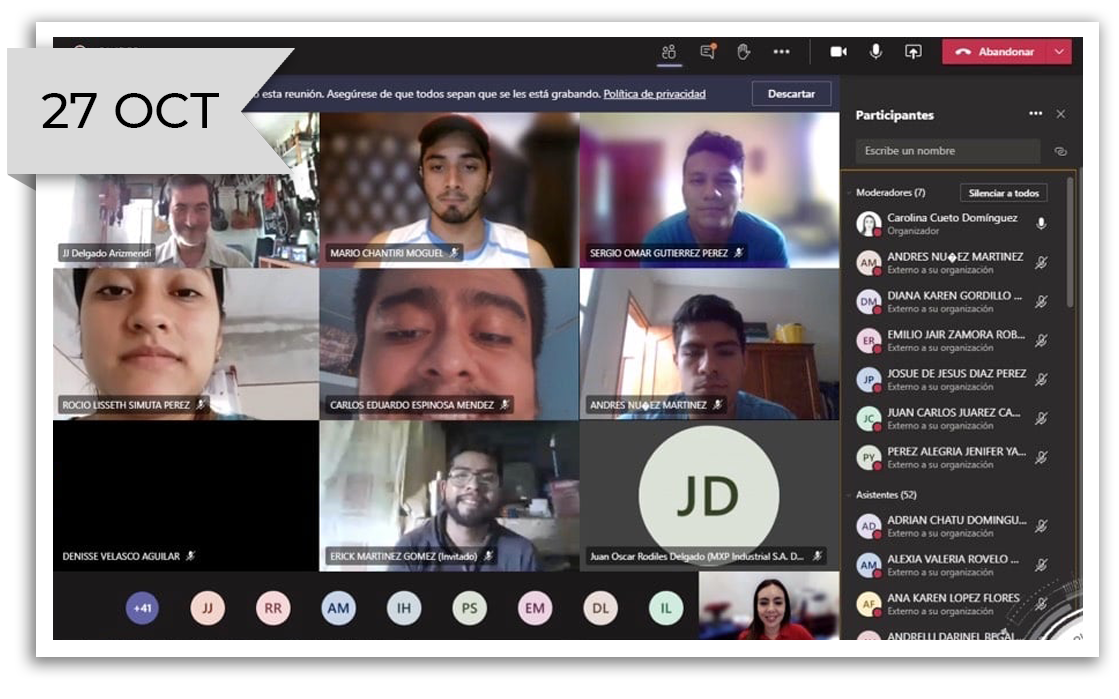Select SERGIO OMAR GUTIERREZ PEREZ video tile

point(709,190)
